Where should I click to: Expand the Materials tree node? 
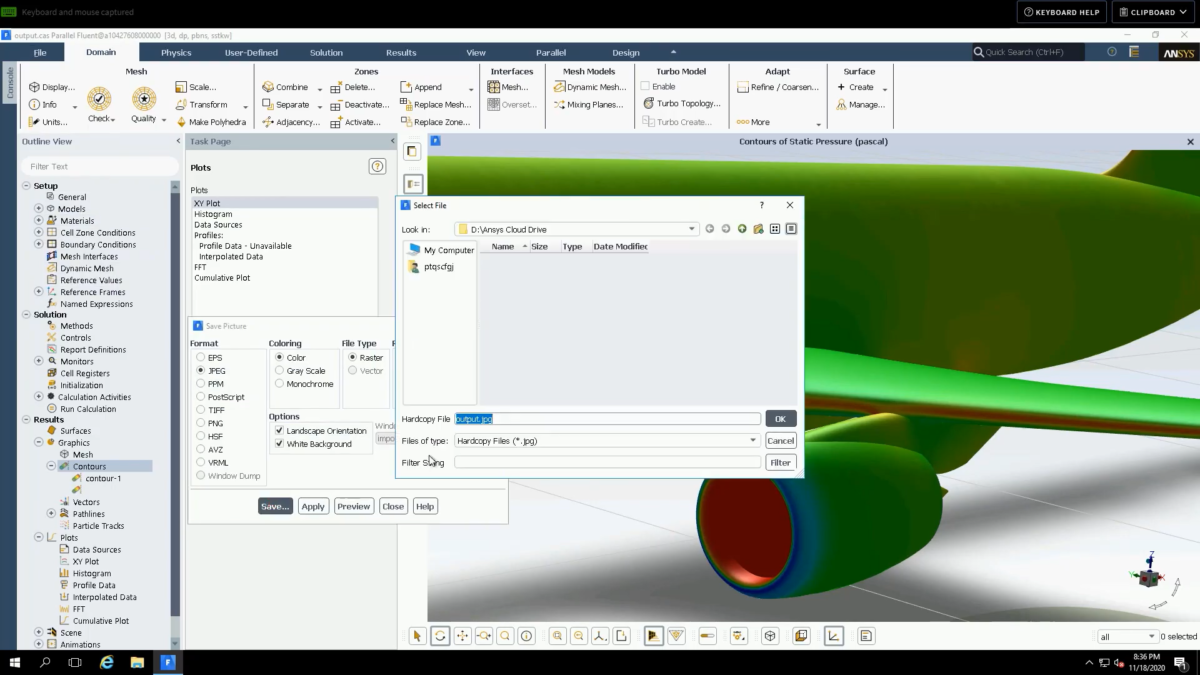tap(39, 221)
